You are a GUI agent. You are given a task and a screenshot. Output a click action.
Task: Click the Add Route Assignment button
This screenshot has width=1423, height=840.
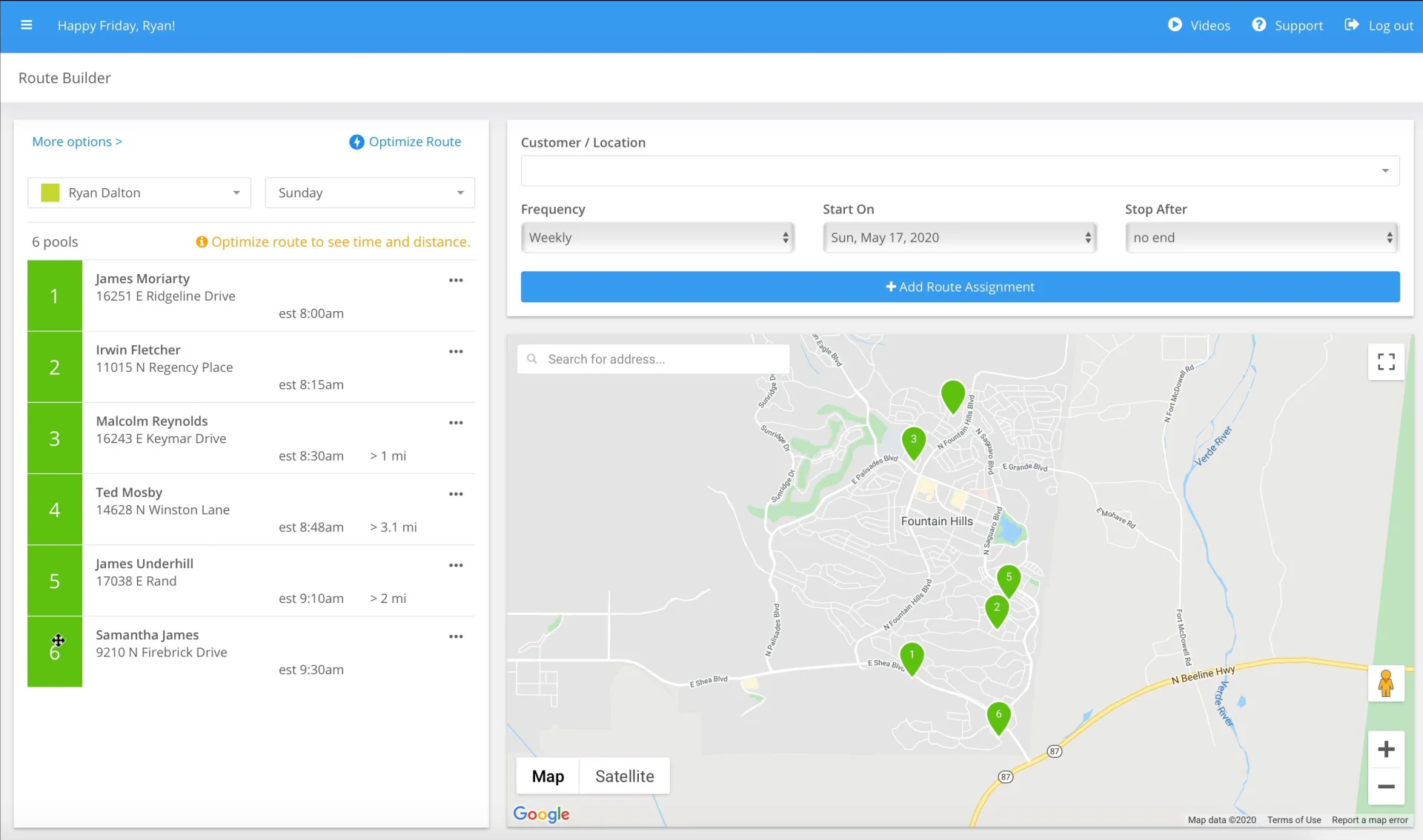(960, 287)
